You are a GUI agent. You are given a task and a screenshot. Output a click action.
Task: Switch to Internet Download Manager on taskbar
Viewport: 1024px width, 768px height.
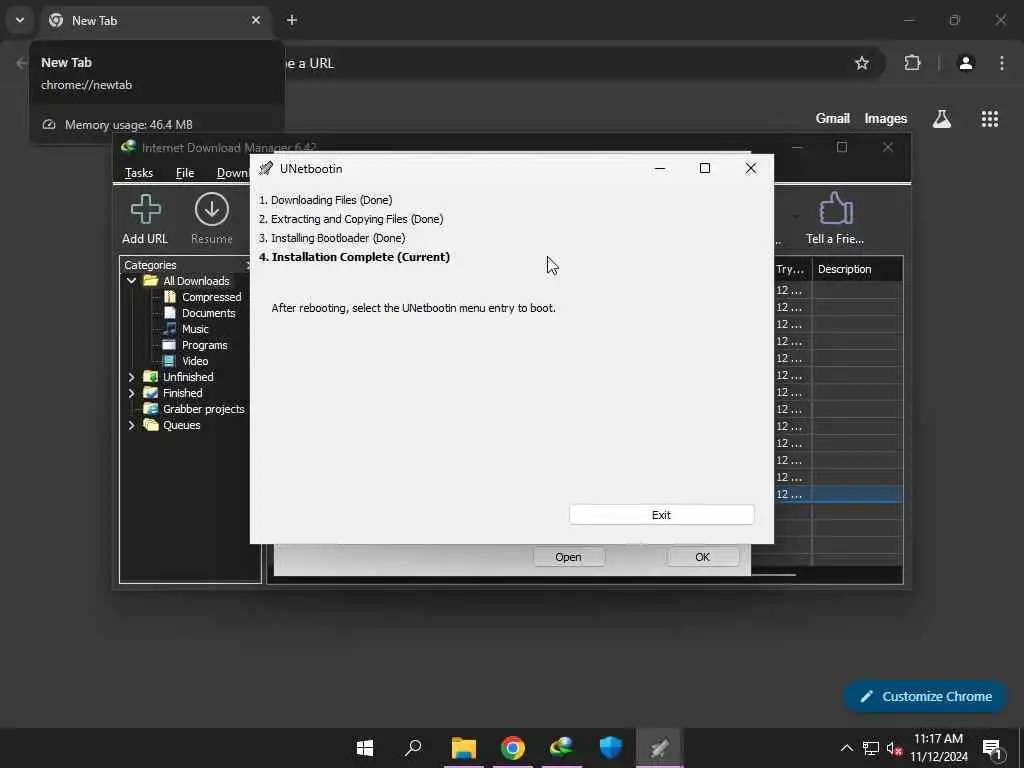[562, 748]
